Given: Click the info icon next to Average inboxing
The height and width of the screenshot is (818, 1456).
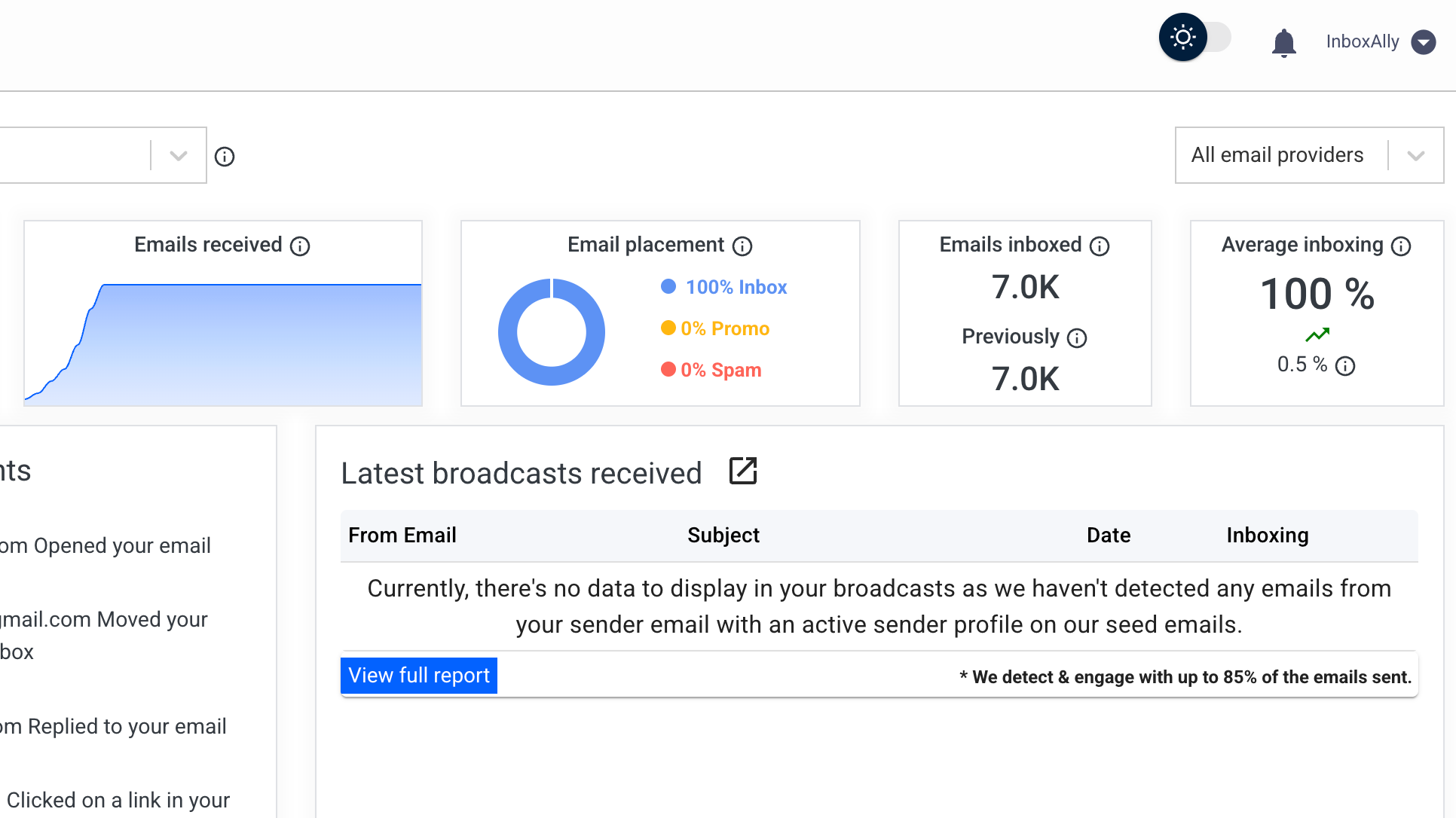Looking at the screenshot, I should (1402, 246).
